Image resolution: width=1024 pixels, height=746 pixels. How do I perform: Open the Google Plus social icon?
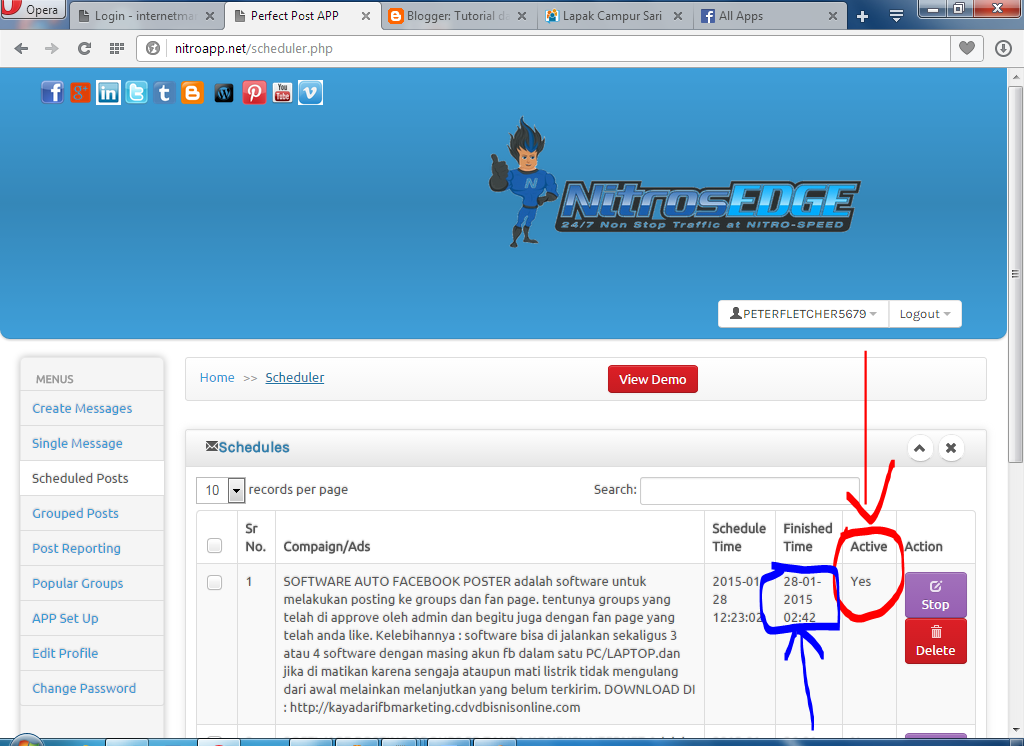click(x=80, y=93)
